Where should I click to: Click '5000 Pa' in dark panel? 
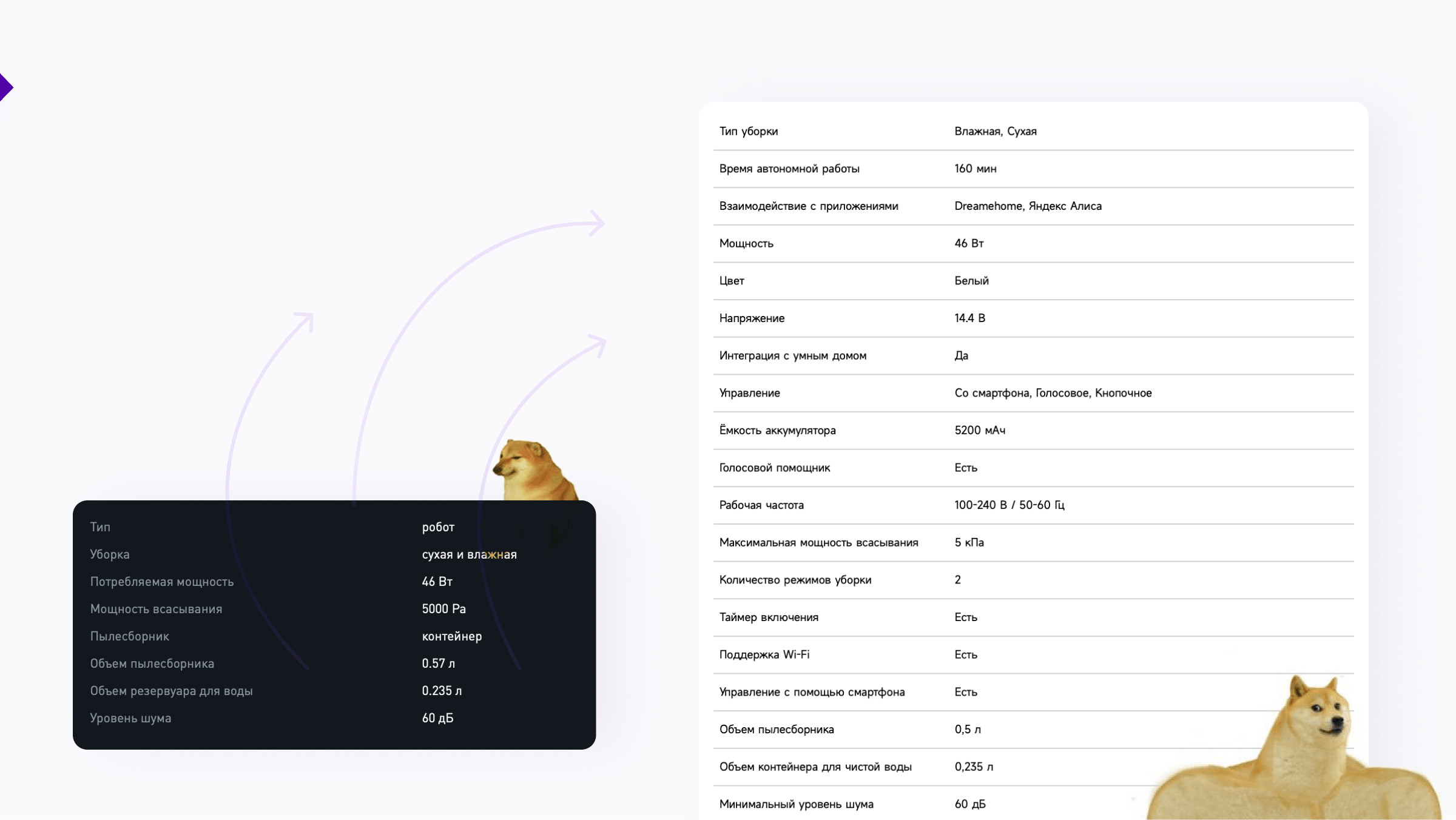[443, 609]
